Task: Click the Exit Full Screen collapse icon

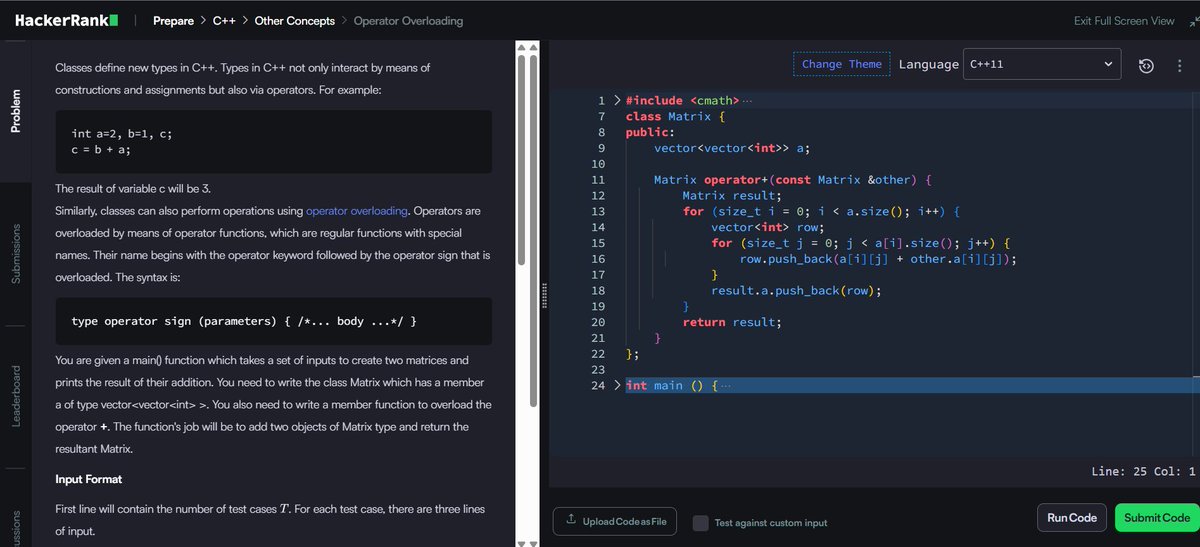Action: click(1193, 20)
